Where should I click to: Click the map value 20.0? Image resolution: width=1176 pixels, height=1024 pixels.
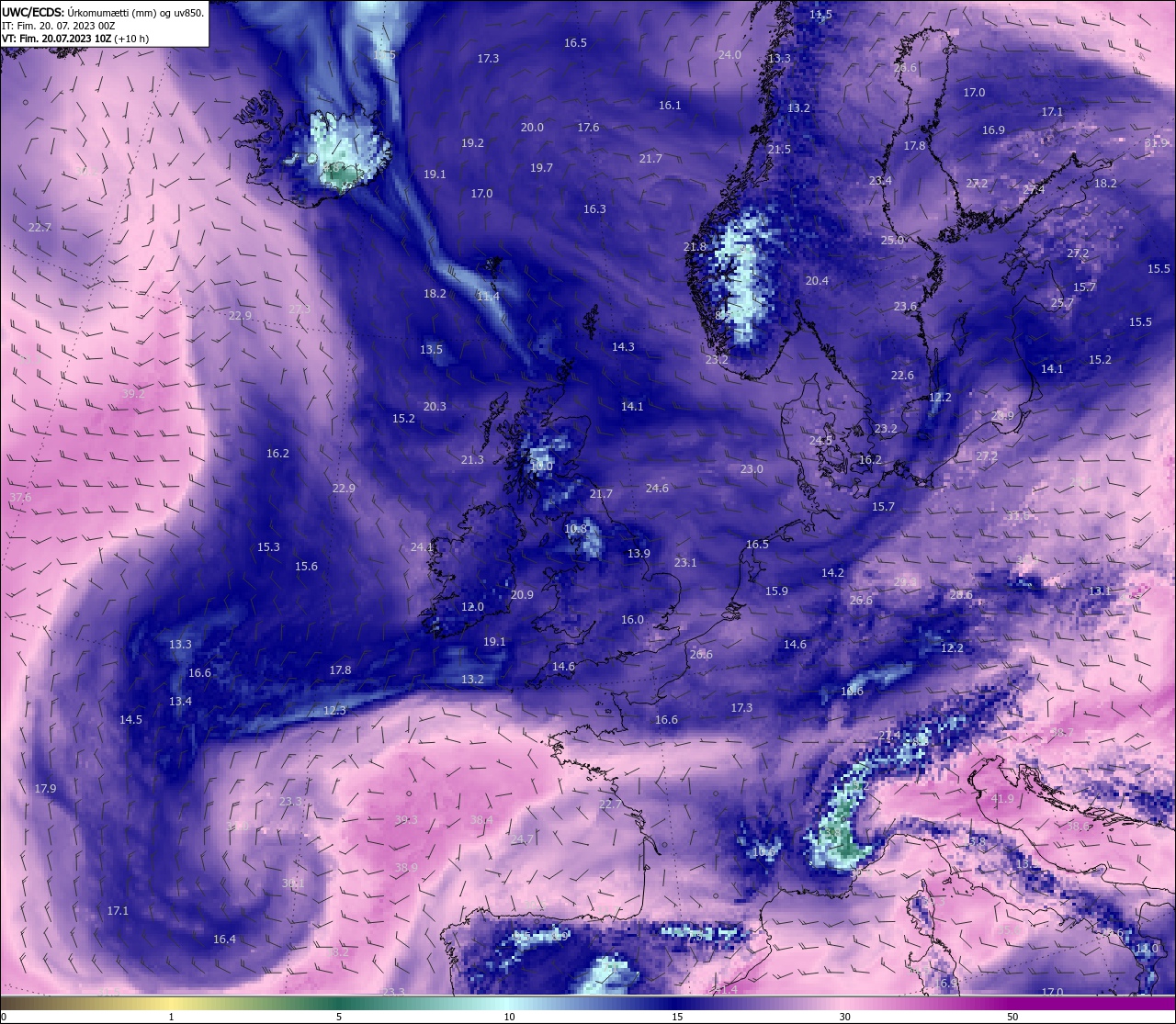(532, 128)
